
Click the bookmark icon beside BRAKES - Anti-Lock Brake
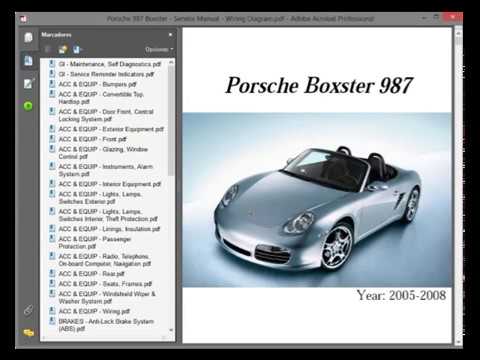(52, 321)
